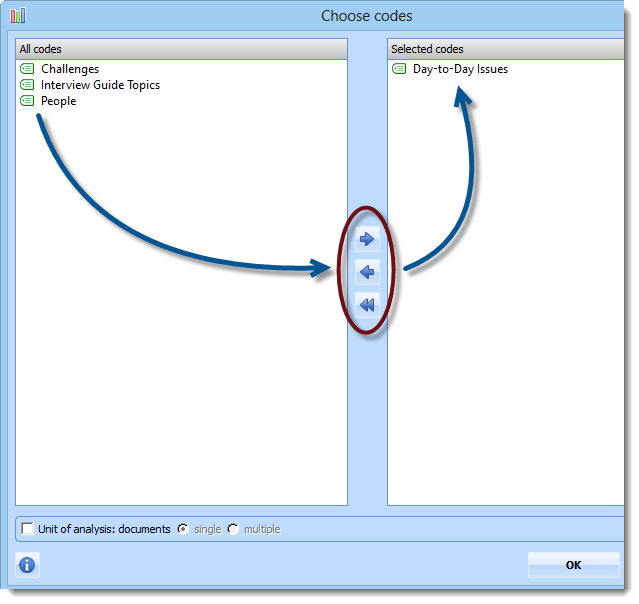The height and width of the screenshot is (604, 639).
Task: Click the code icon beside People
Action: pyautogui.click(x=27, y=101)
